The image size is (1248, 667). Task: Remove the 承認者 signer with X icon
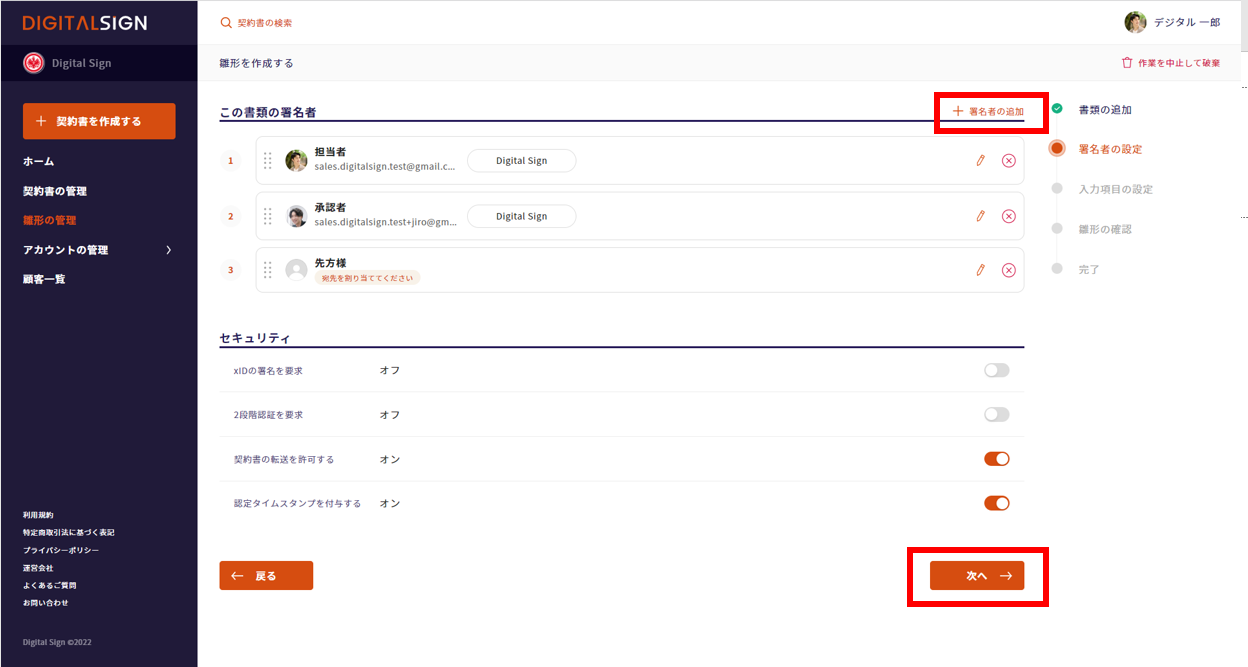[x=1008, y=216]
